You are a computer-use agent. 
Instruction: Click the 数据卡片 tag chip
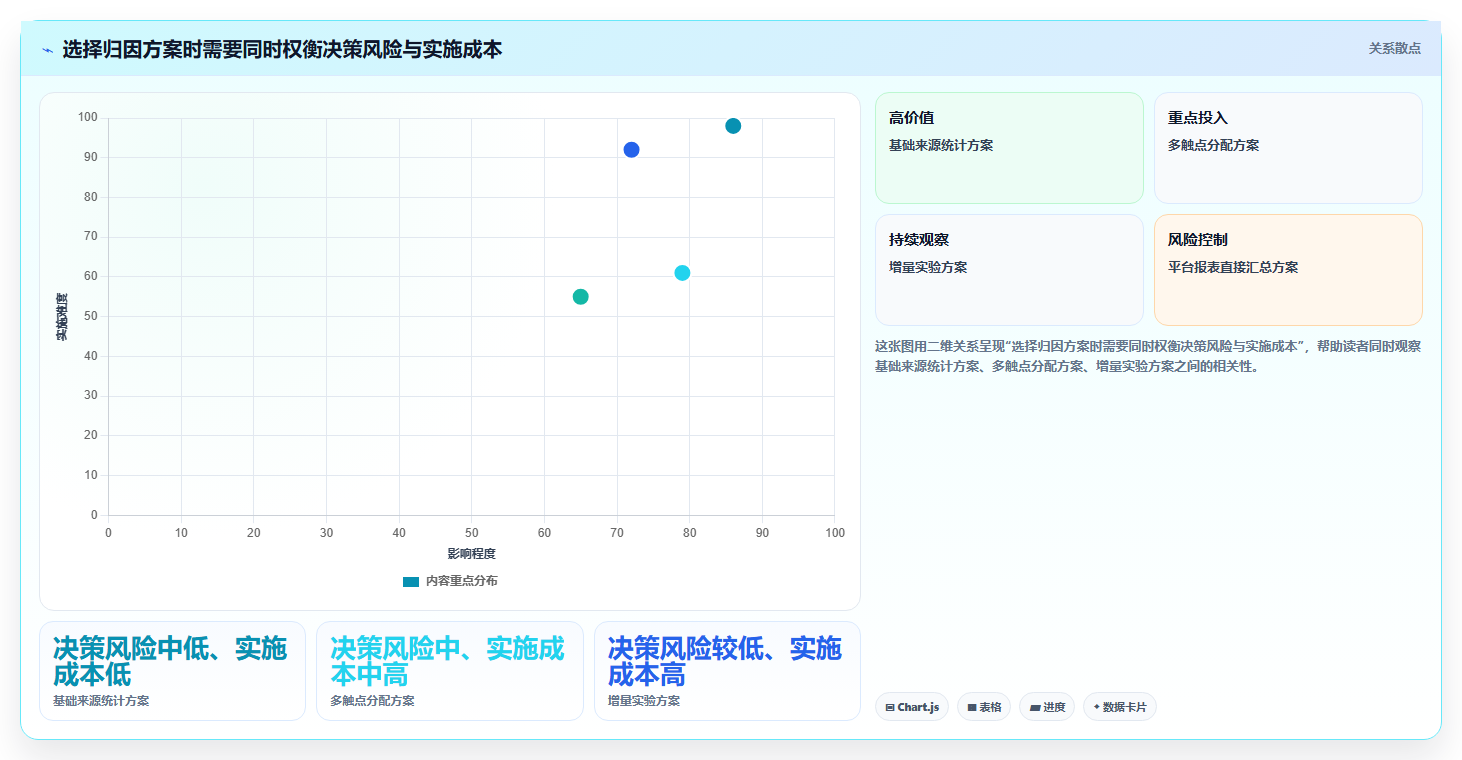1120,707
